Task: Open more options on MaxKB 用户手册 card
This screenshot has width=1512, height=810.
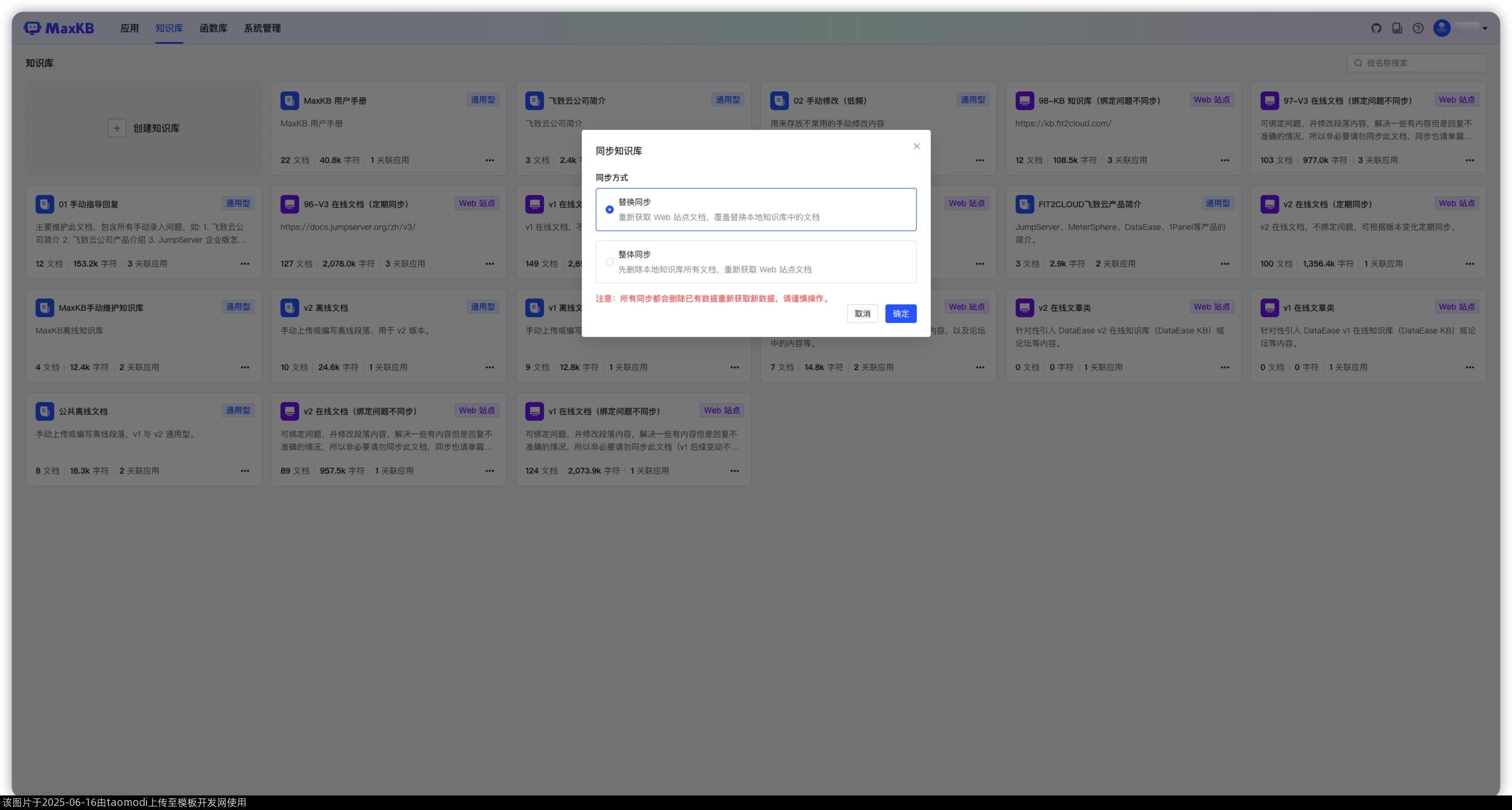Action: click(x=489, y=160)
